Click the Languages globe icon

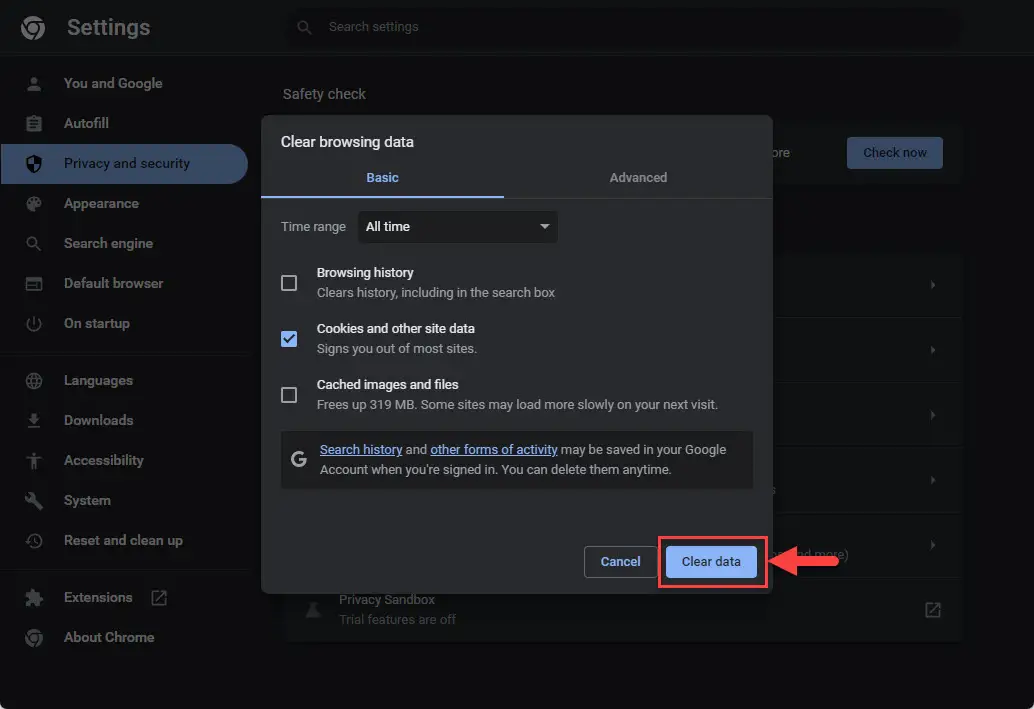point(34,381)
